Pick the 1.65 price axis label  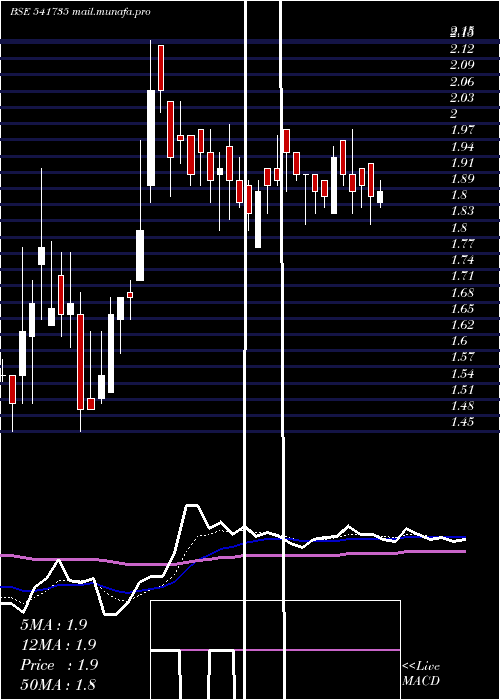462,308
